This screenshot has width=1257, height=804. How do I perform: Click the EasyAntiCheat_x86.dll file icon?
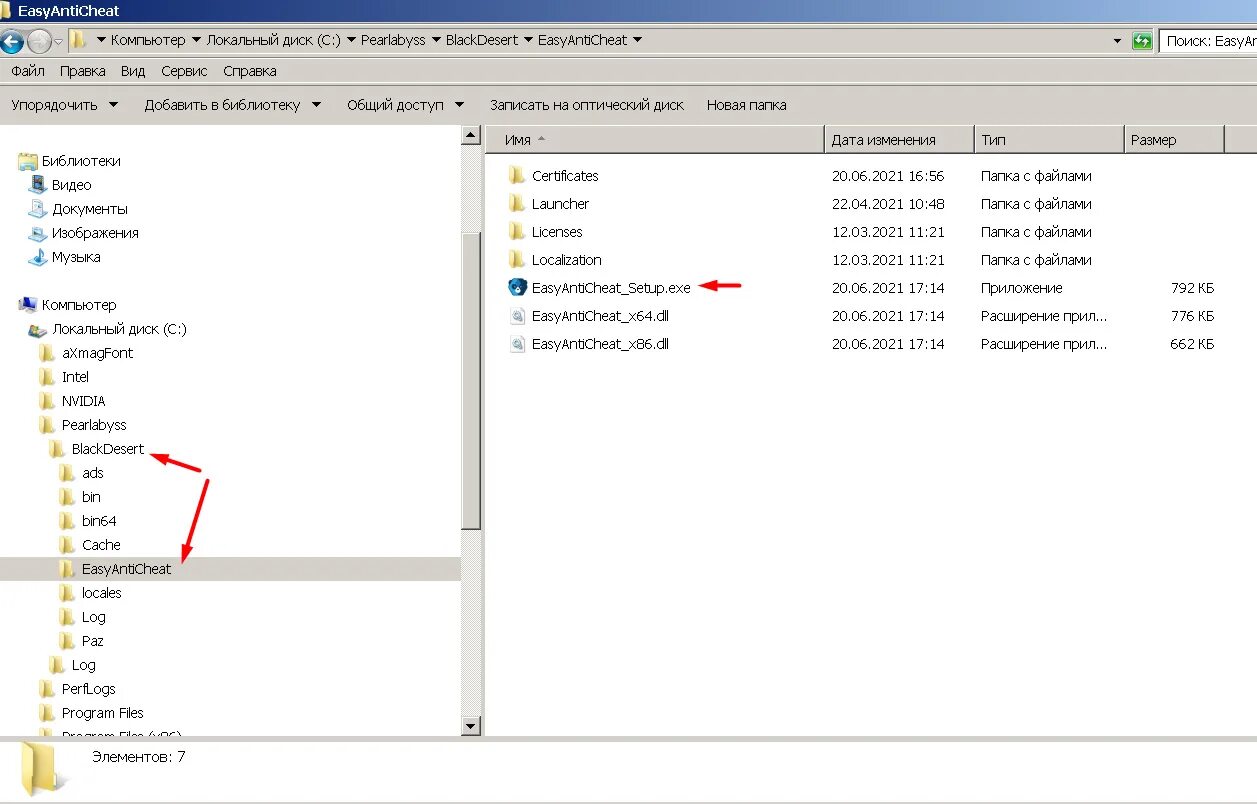(x=517, y=344)
